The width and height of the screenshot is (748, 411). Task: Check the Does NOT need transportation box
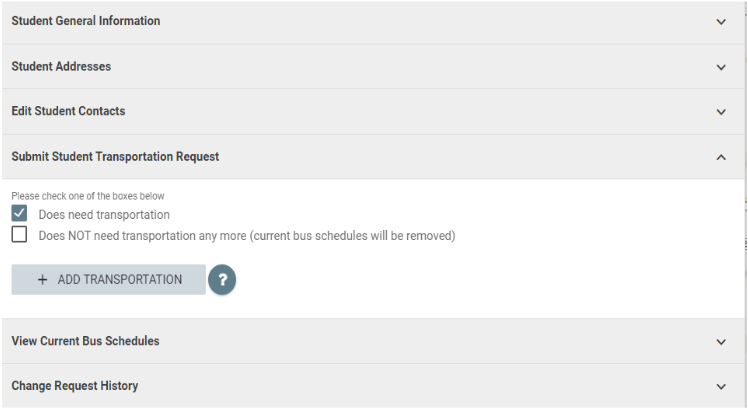19,235
